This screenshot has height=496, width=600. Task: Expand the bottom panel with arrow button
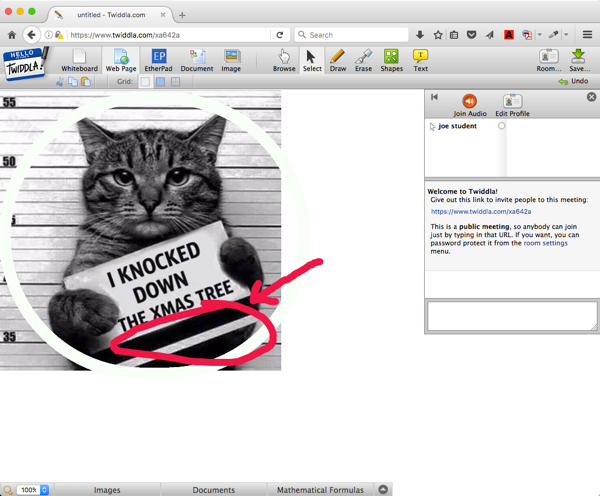click(x=383, y=490)
